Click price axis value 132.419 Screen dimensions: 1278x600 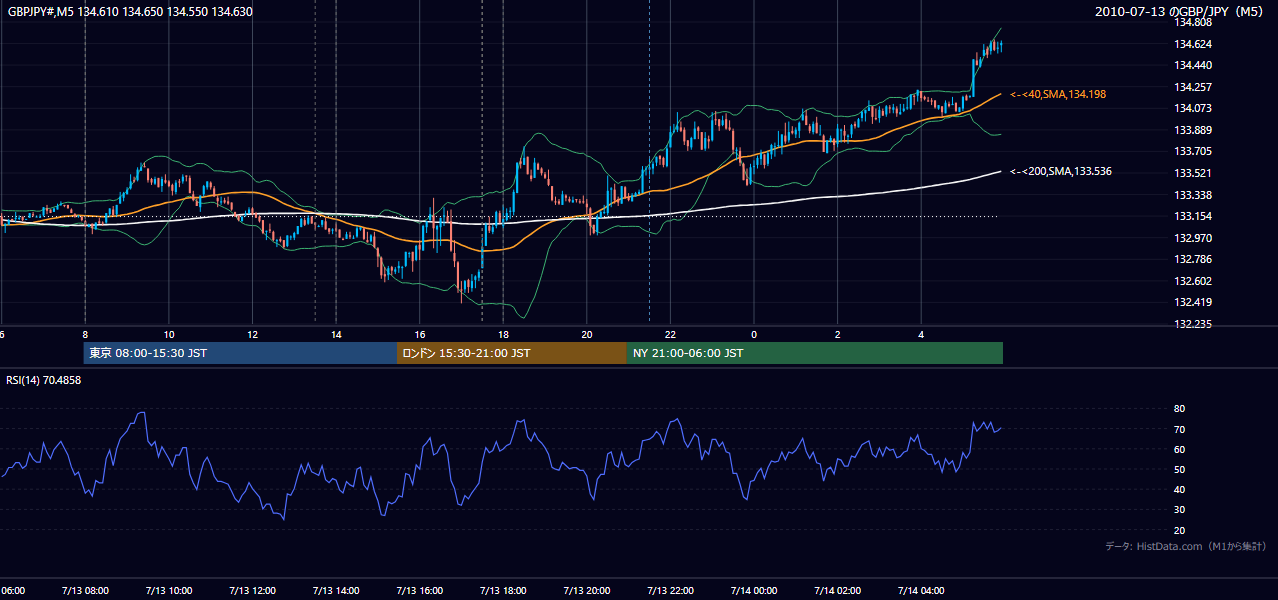point(1194,302)
